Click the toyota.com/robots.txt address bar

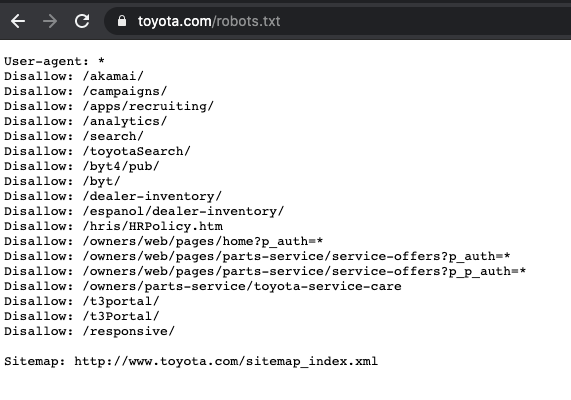[x=337, y=21]
